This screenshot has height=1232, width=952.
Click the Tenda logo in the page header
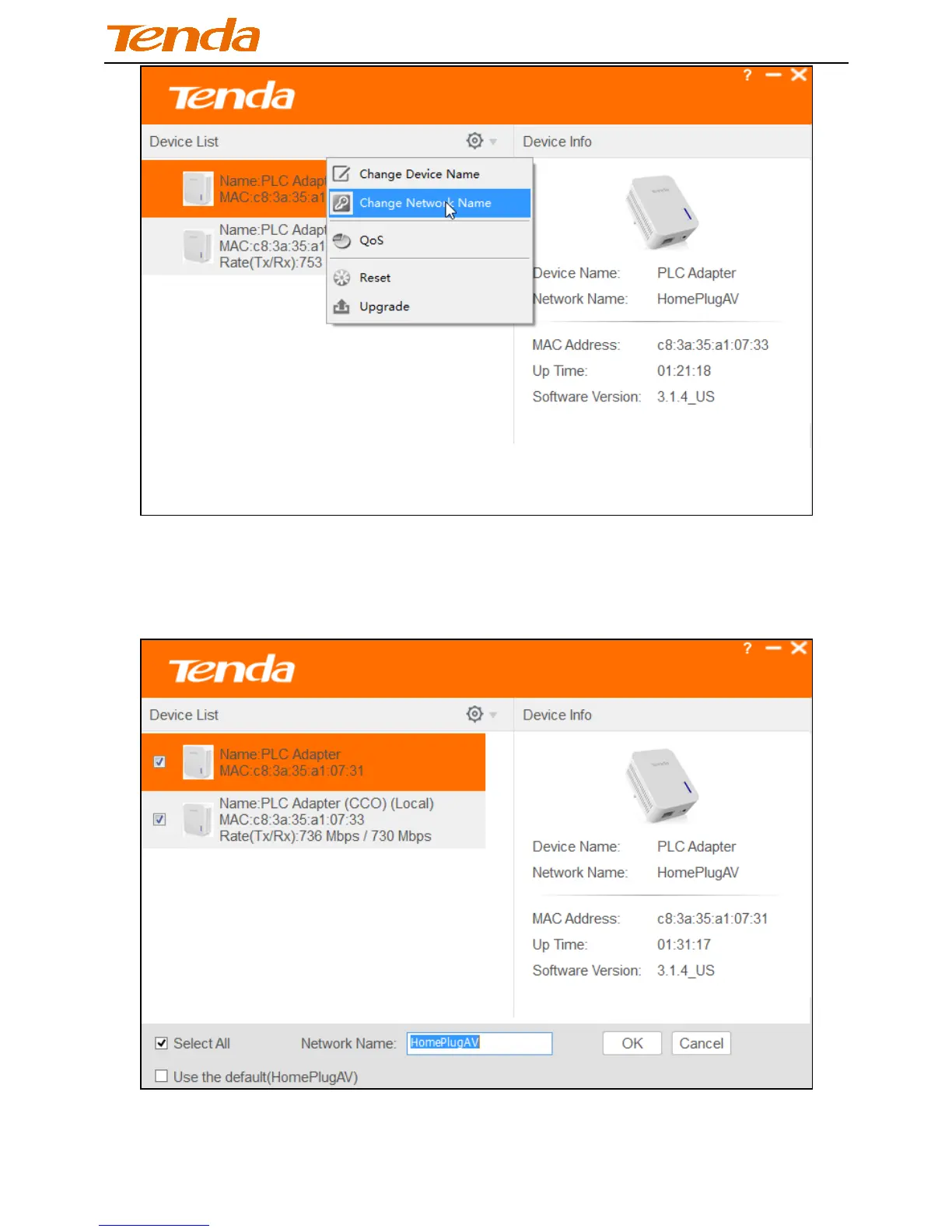[184, 36]
